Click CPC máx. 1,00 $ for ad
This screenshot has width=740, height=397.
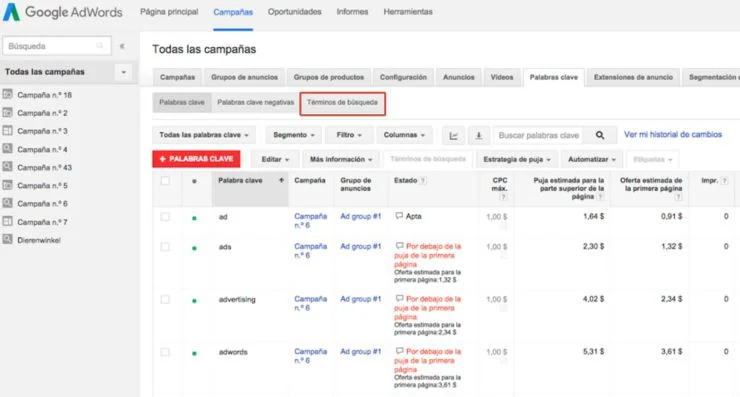(x=496, y=217)
